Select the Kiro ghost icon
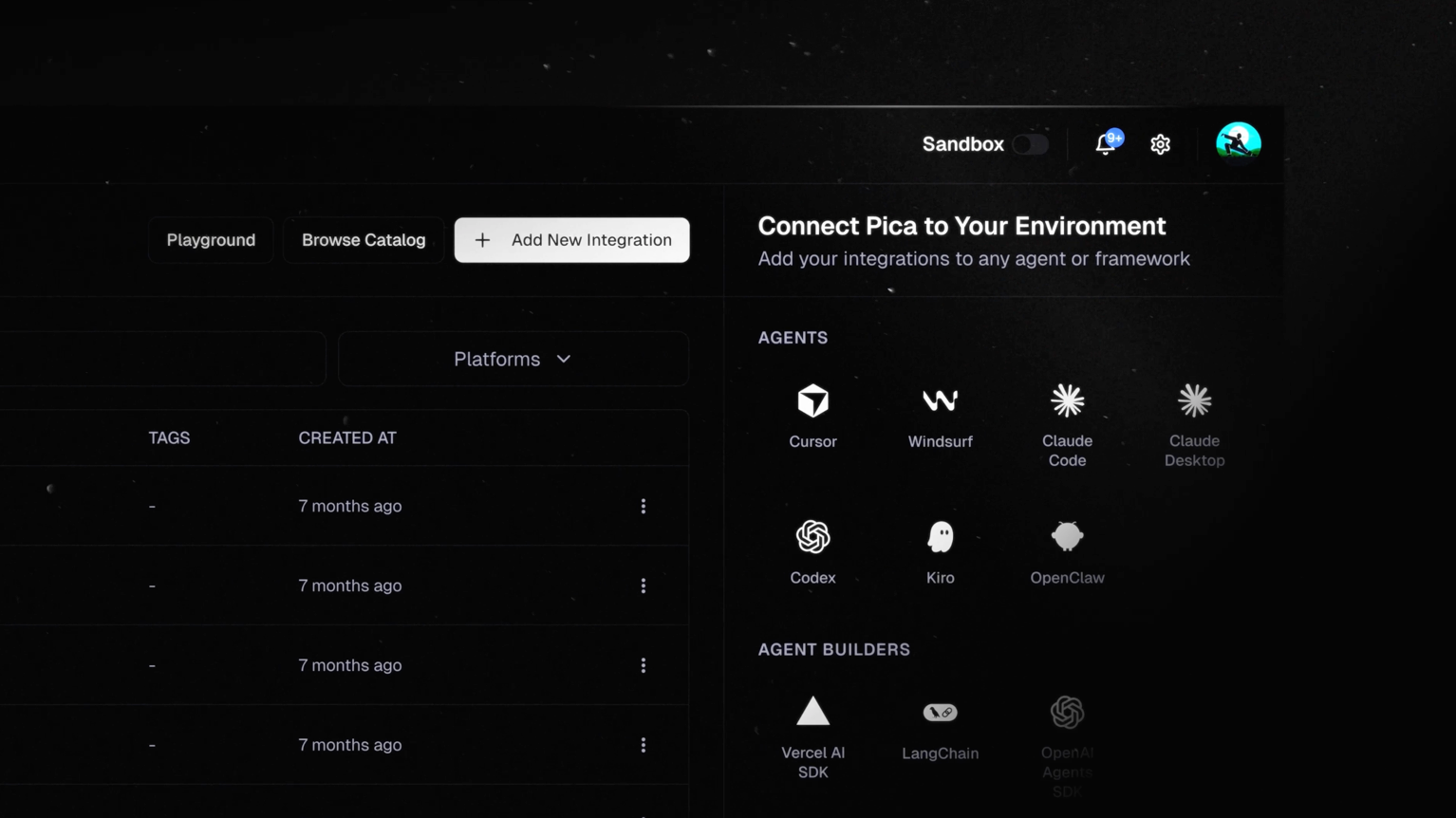The width and height of the screenshot is (1456, 818). point(940,537)
